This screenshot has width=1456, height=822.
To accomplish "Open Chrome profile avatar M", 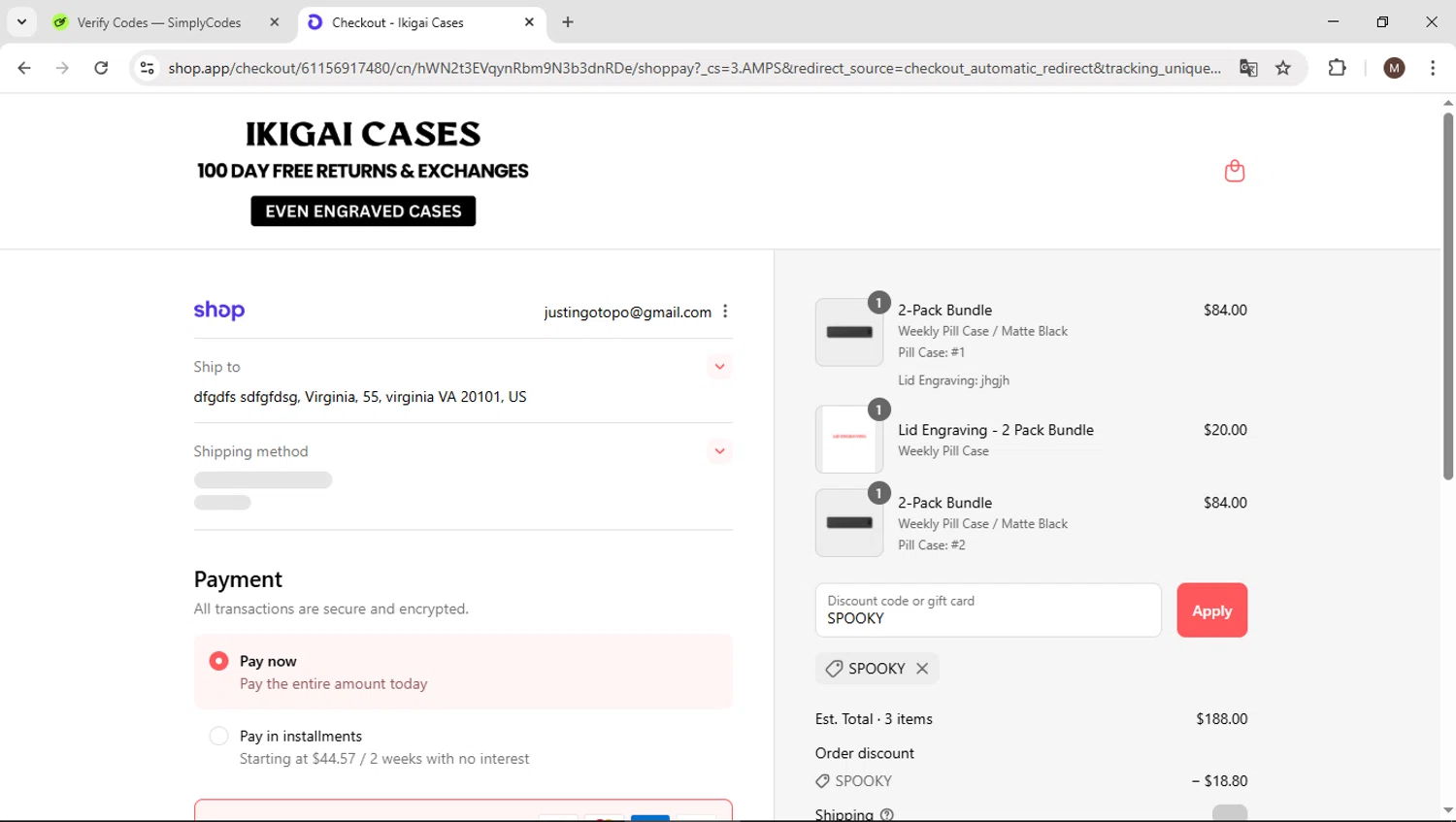I will (x=1394, y=68).
